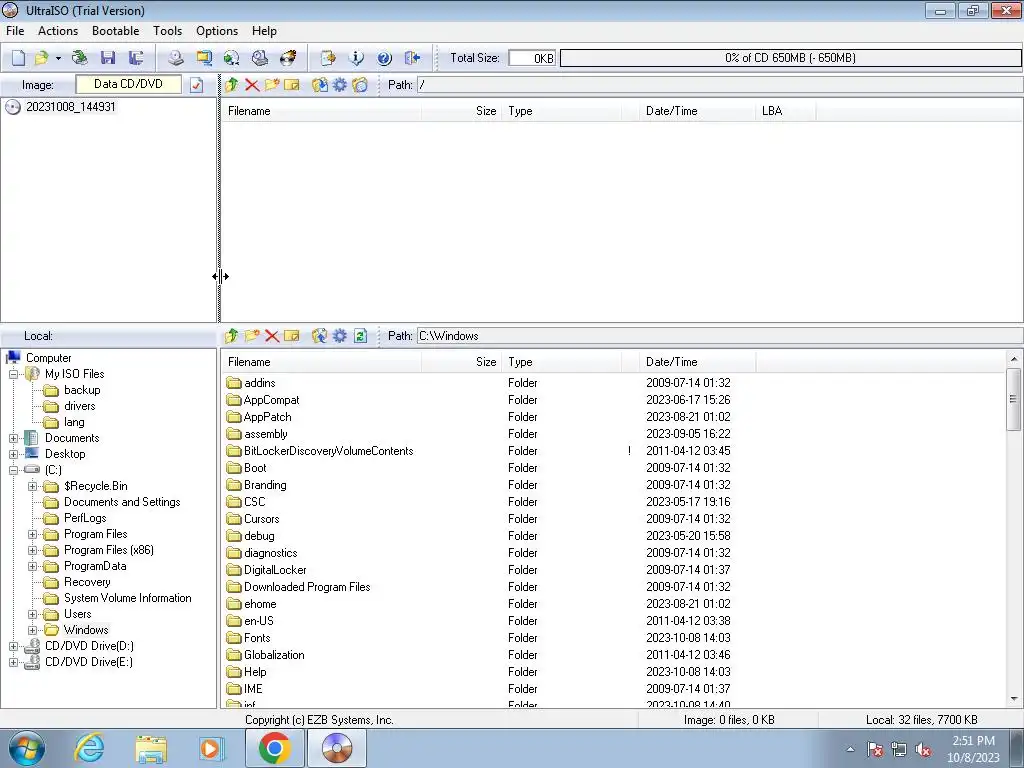Click the CD capacity progress bar

[790, 58]
